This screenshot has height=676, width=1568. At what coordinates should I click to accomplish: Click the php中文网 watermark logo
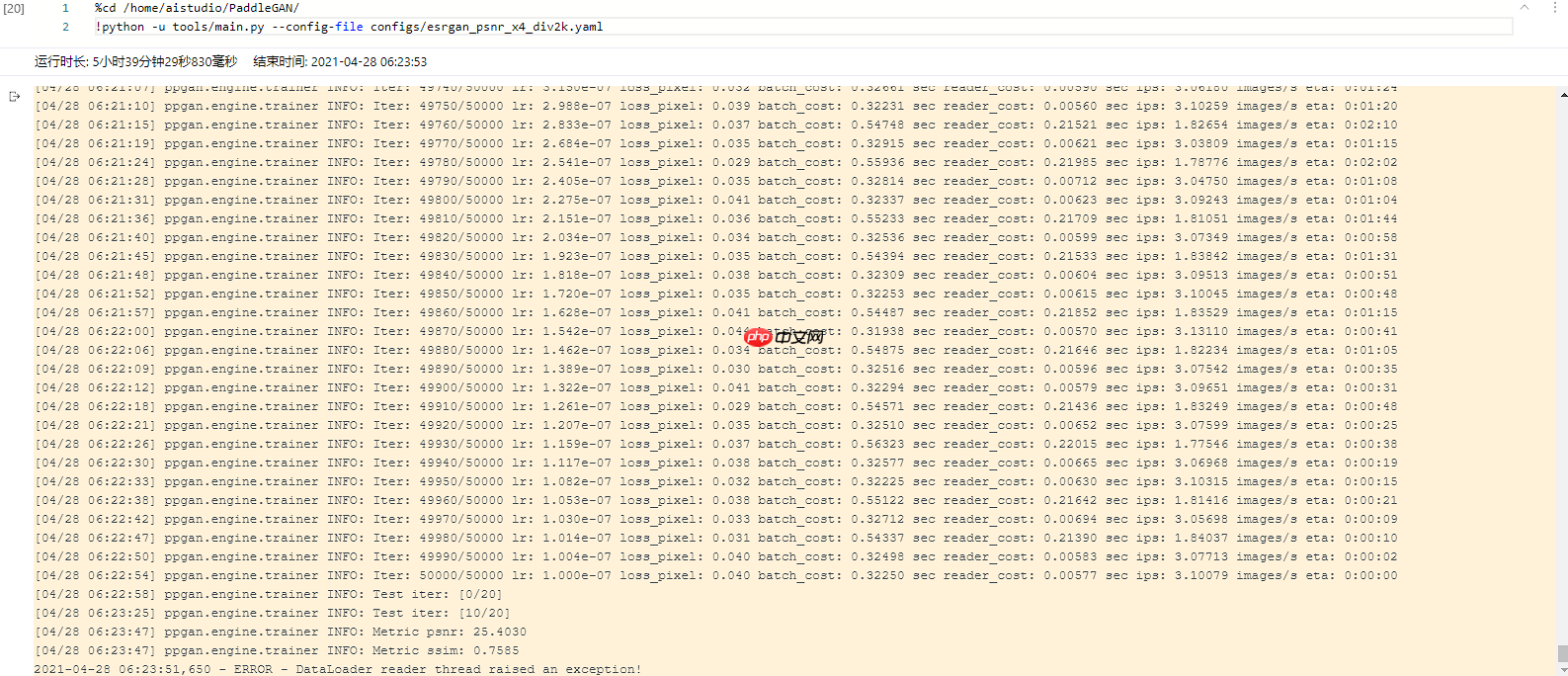click(x=784, y=337)
